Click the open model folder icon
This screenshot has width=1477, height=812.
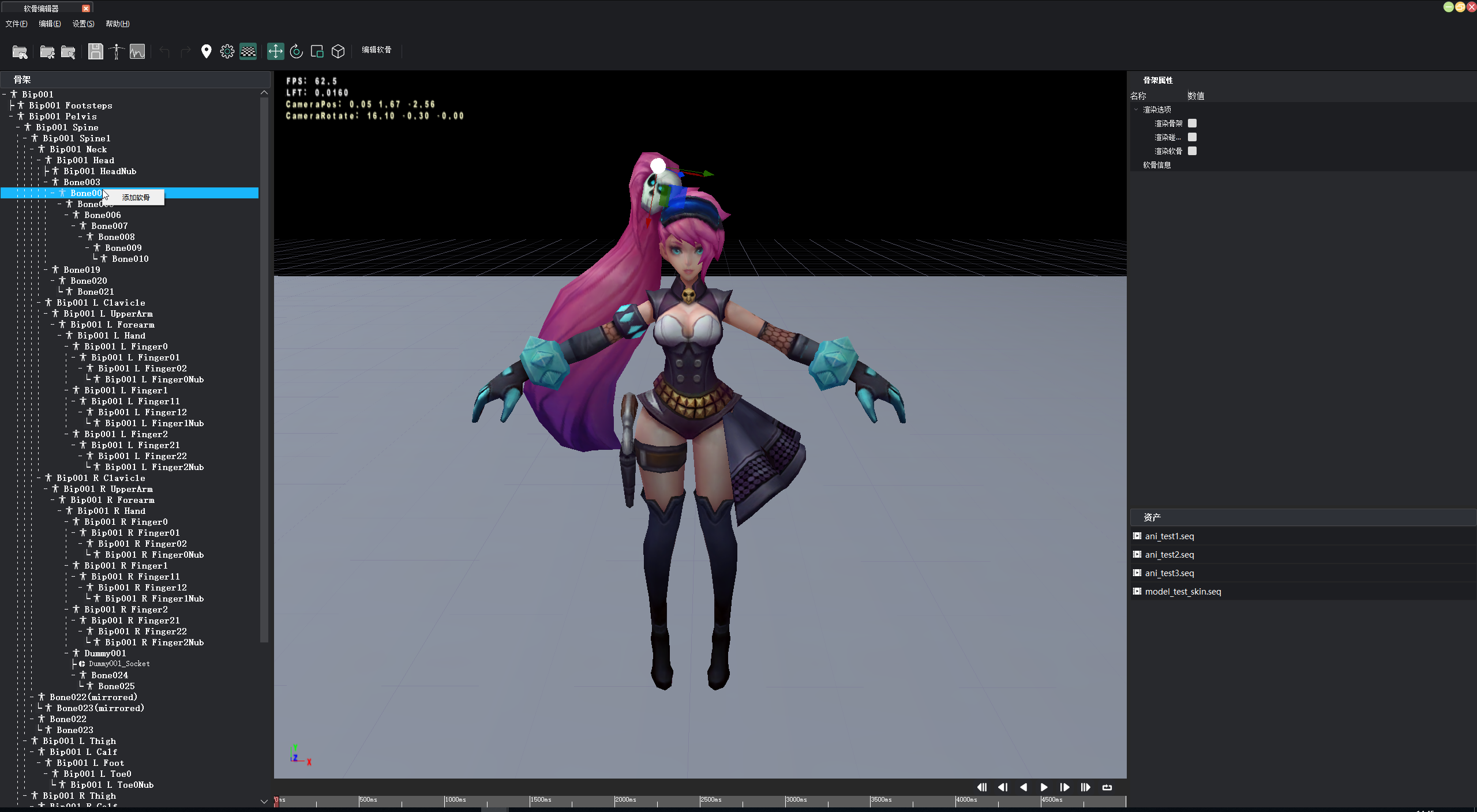pos(20,52)
